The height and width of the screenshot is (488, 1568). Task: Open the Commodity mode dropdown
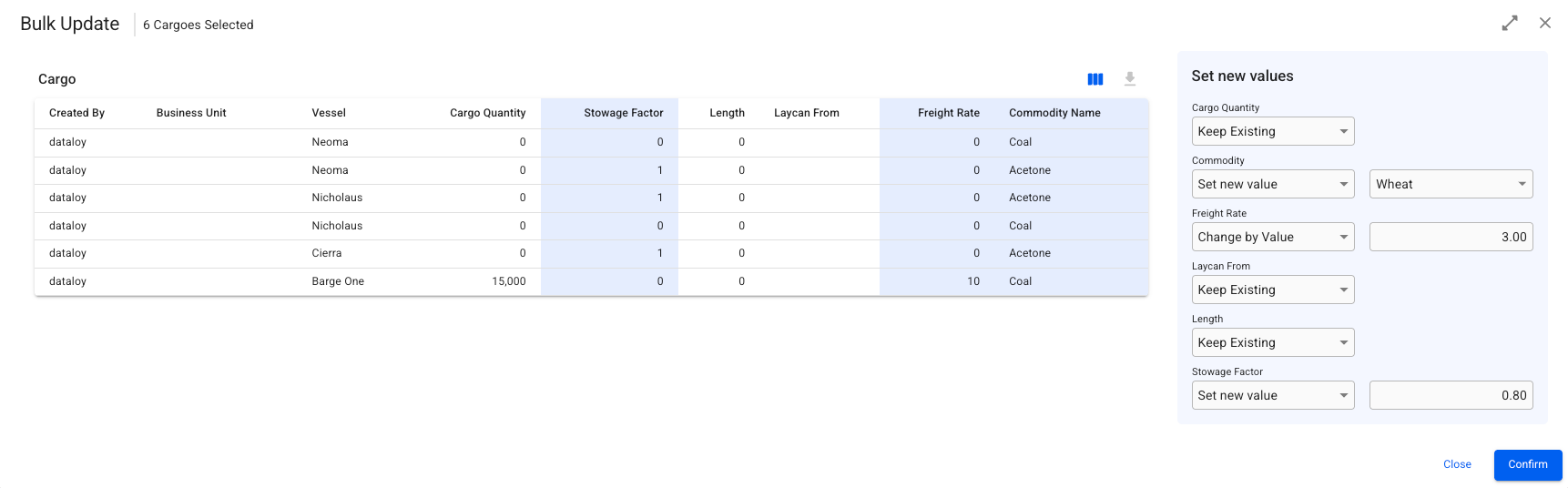[1272, 184]
